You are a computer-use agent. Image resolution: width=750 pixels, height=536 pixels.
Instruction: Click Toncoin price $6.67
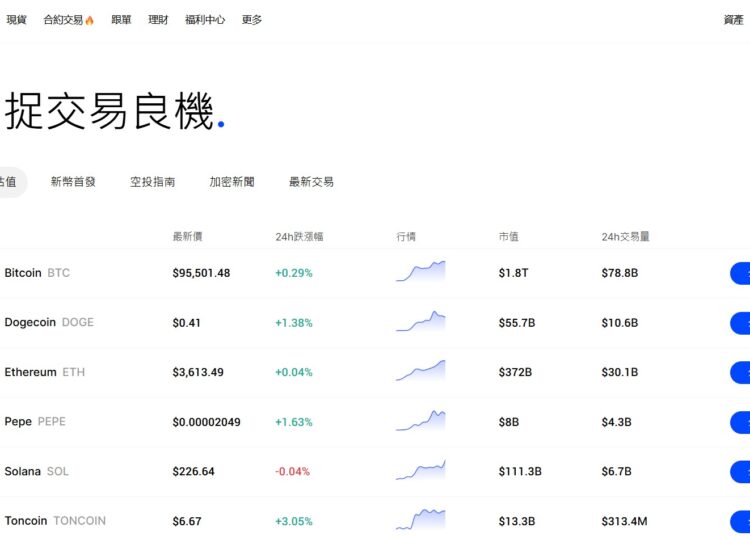click(187, 521)
